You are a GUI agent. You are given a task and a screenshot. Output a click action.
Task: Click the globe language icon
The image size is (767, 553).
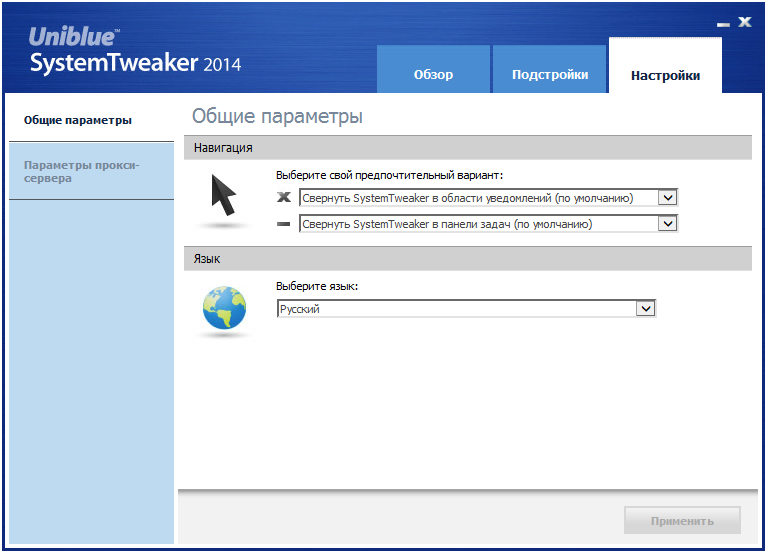225,308
